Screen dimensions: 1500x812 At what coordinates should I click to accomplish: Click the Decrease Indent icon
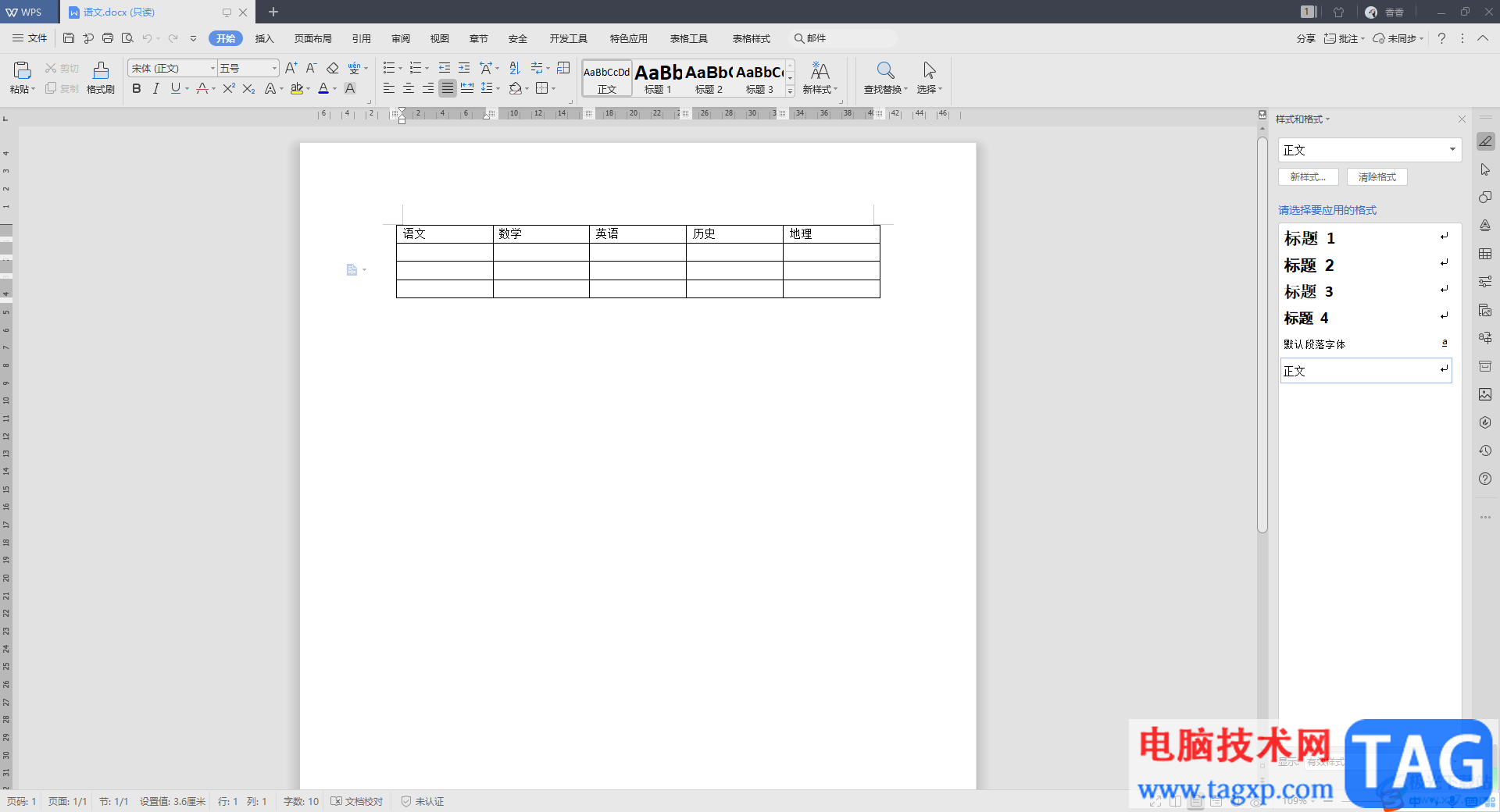(x=444, y=68)
